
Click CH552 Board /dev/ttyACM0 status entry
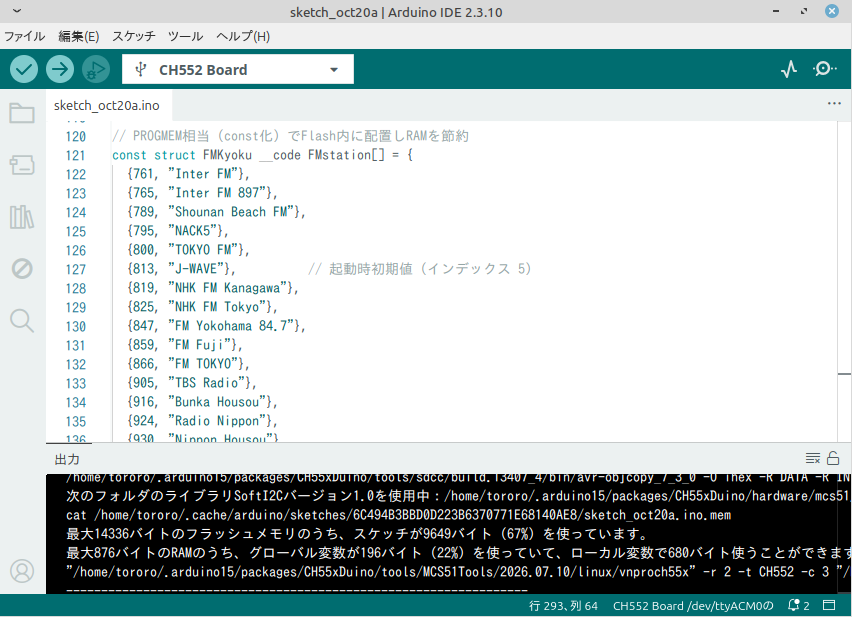pyautogui.click(x=693, y=605)
